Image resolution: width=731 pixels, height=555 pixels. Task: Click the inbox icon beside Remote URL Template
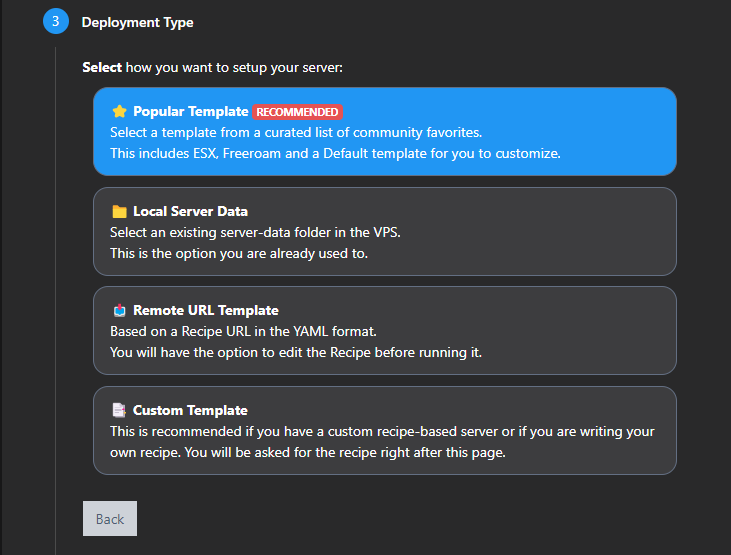[119, 311]
